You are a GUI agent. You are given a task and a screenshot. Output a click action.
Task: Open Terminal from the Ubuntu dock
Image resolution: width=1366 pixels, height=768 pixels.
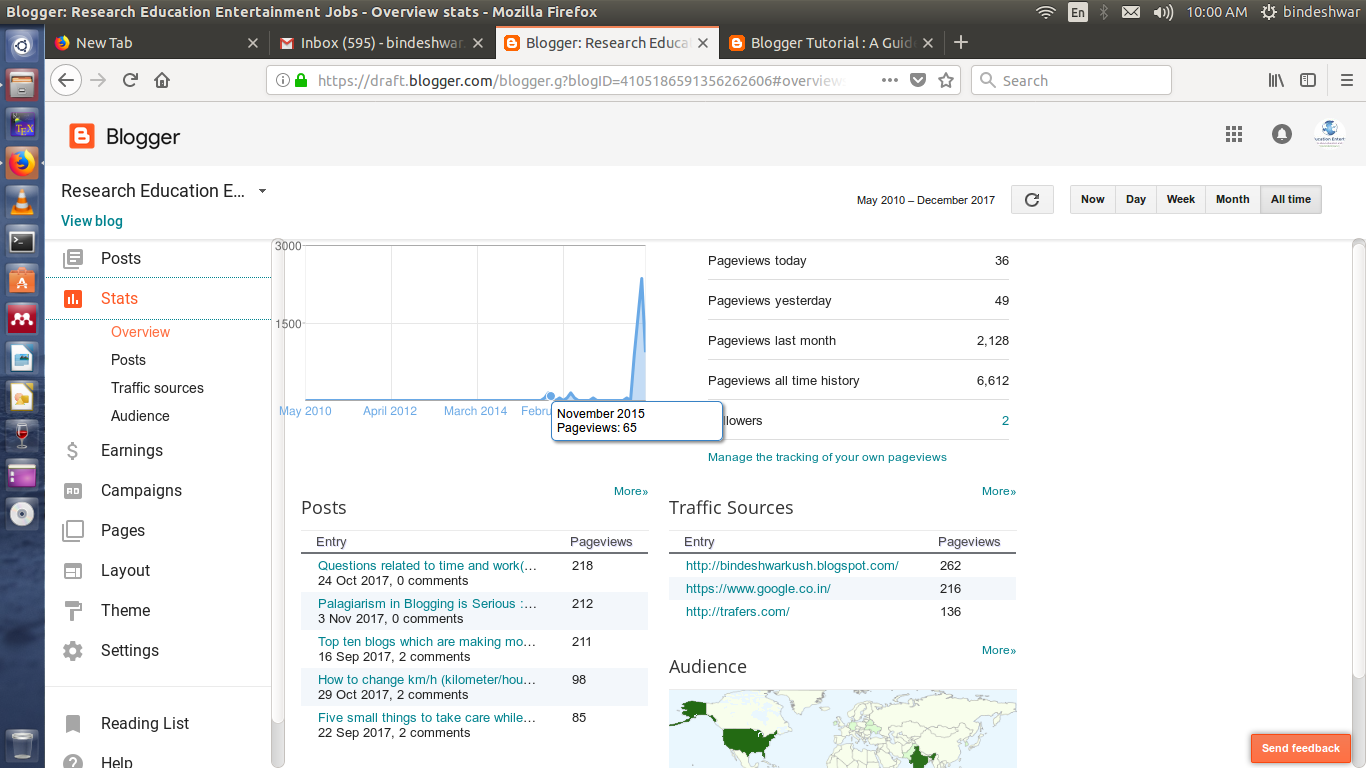[x=22, y=241]
